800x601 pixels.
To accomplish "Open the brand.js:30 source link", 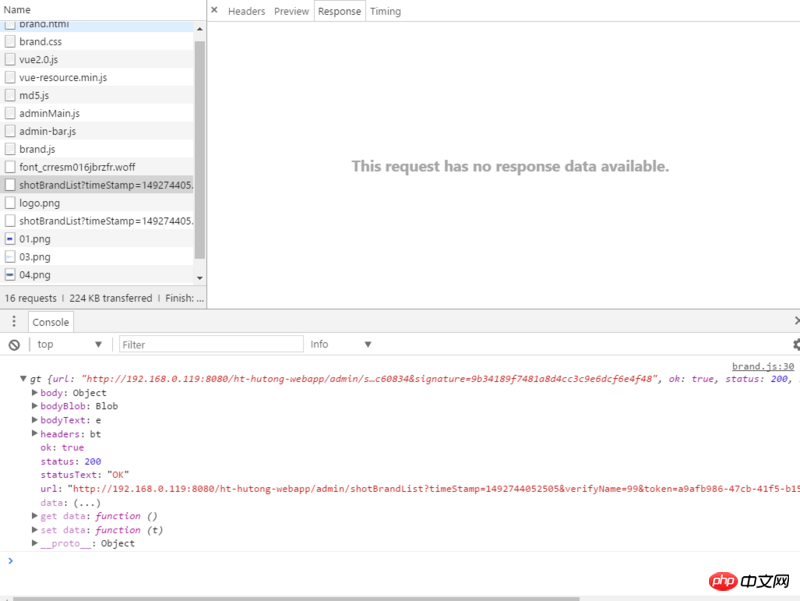I will pos(763,366).
